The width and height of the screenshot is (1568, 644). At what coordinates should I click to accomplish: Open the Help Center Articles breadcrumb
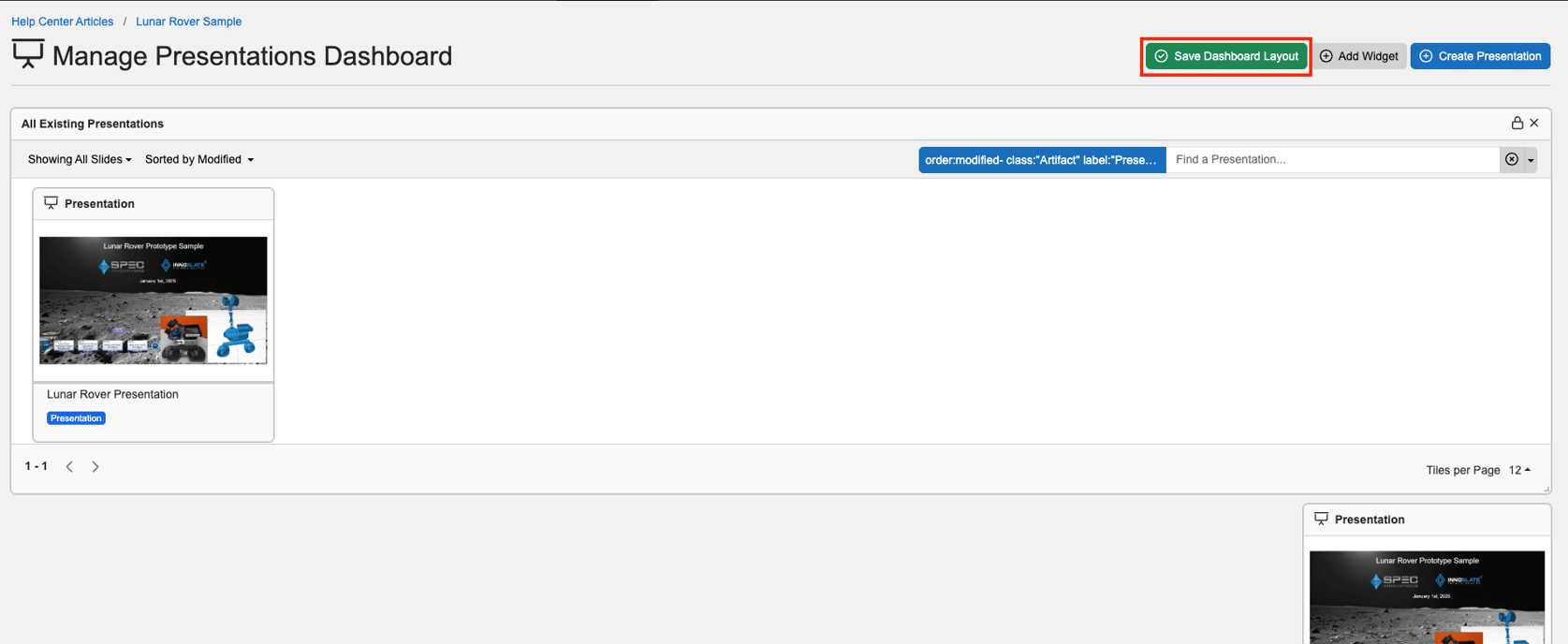point(63,22)
